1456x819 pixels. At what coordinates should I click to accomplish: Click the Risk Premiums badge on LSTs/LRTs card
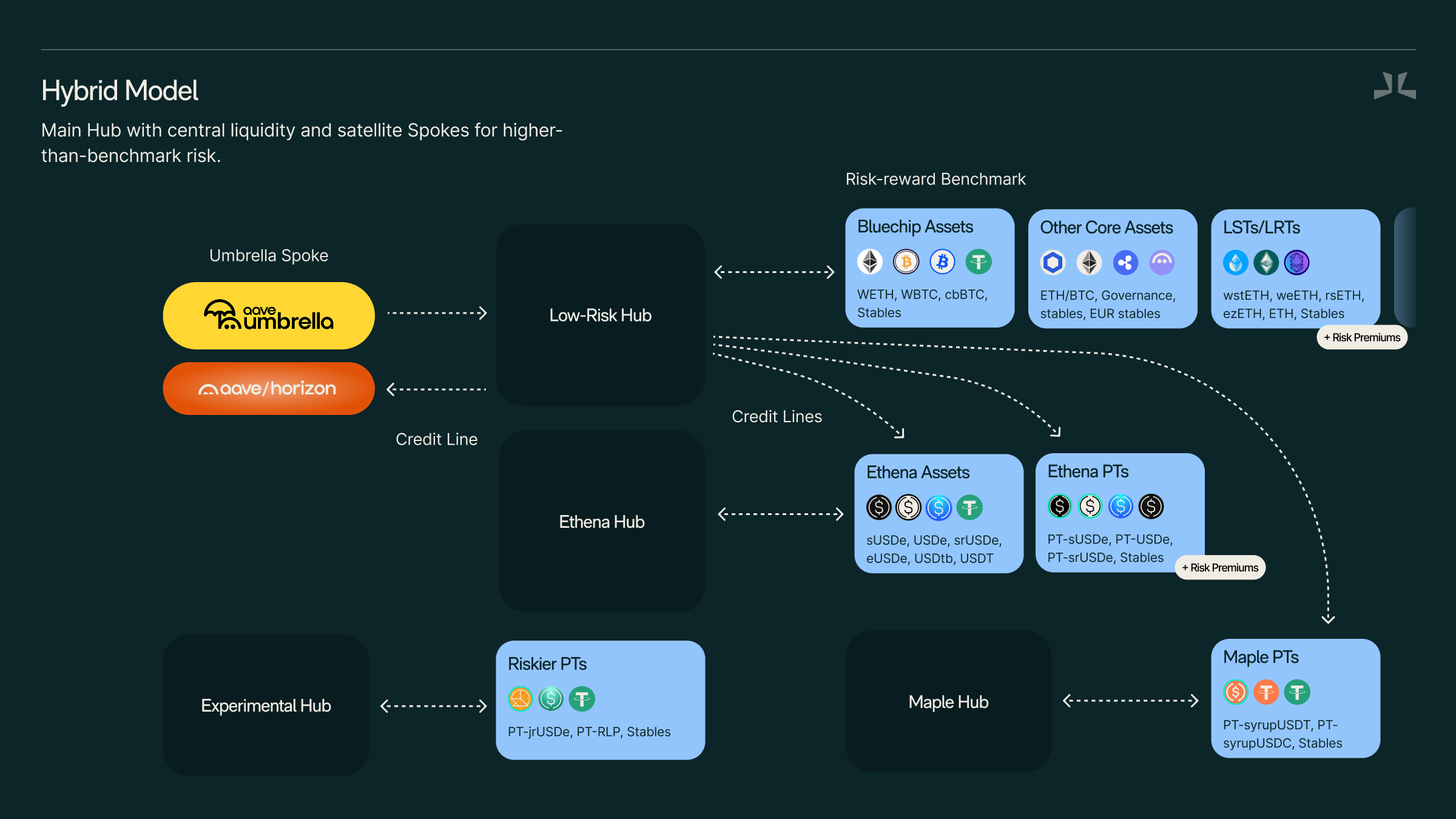pos(1362,337)
